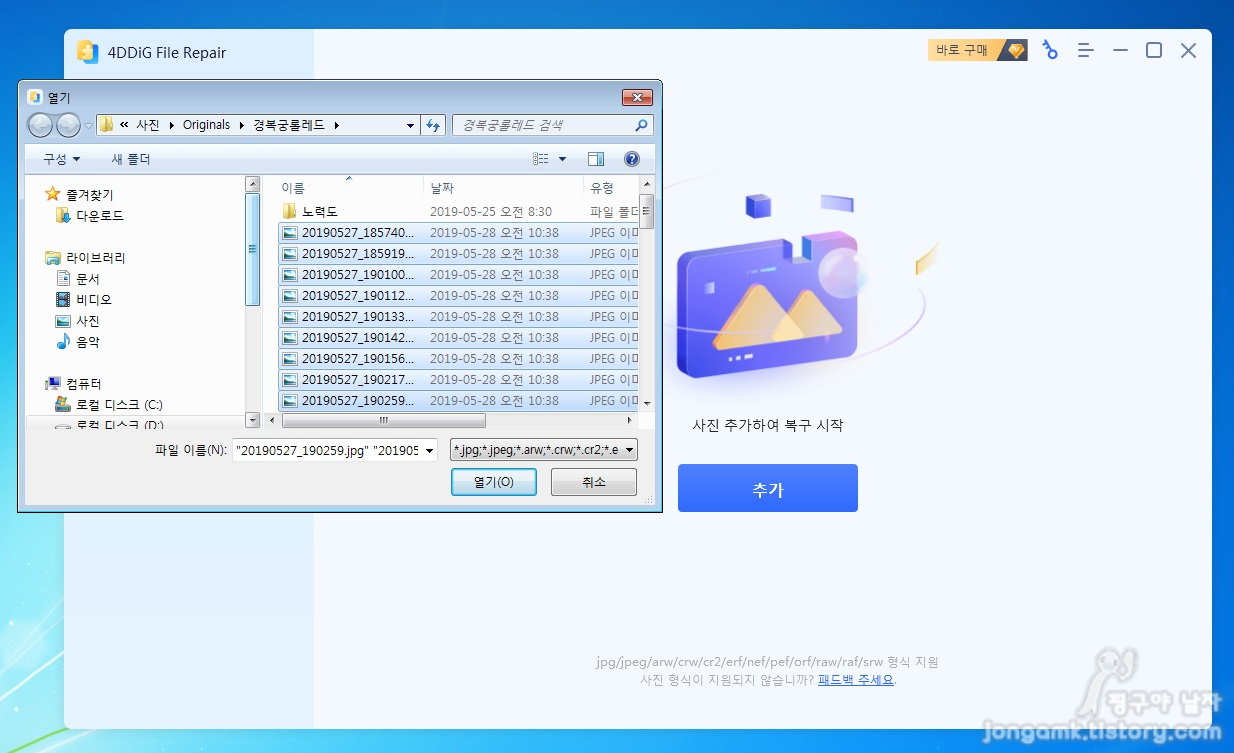Click Originals in the breadcrumb path
The height and width of the screenshot is (753, 1234).
coord(206,125)
